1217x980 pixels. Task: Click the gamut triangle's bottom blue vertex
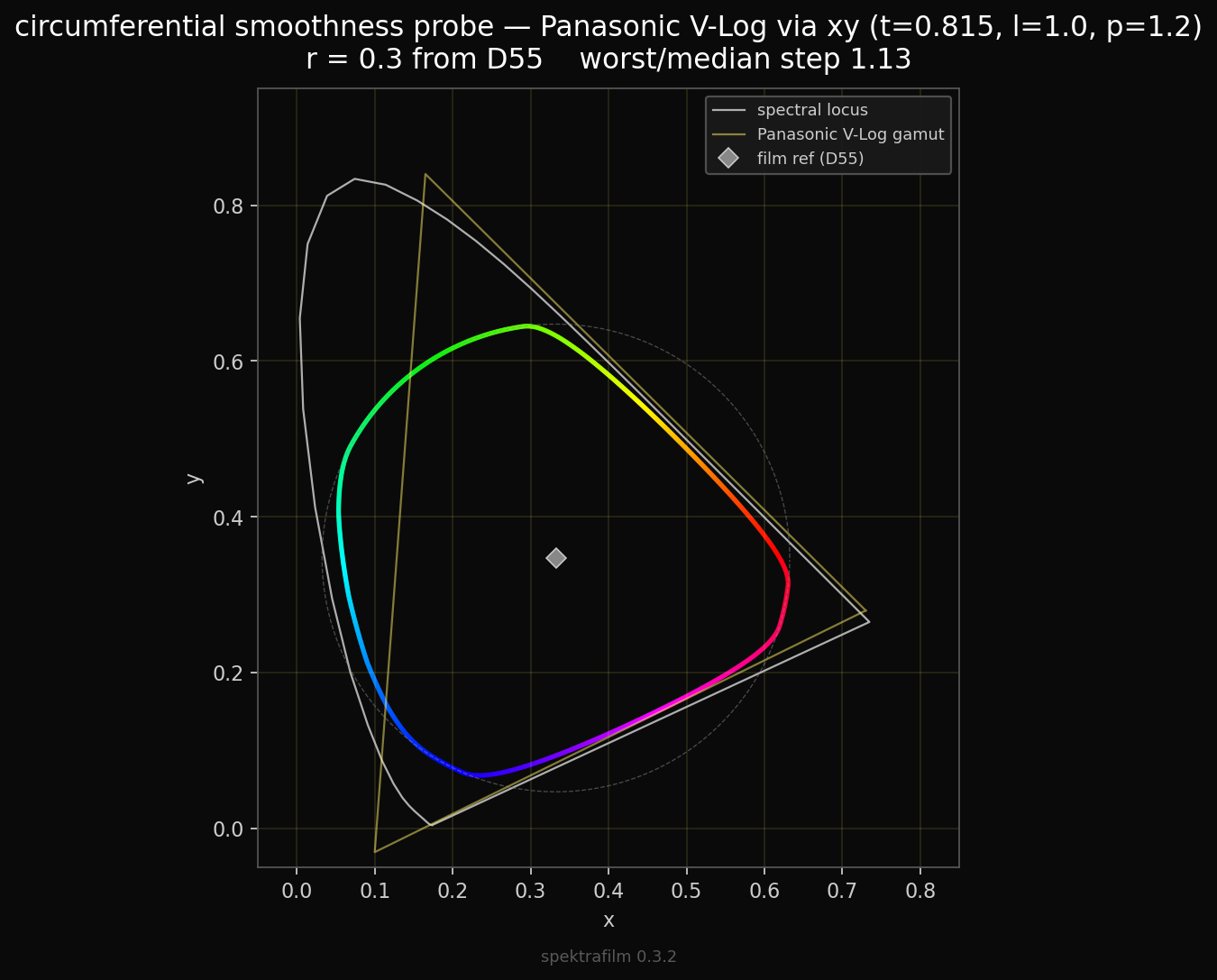pyautogui.click(x=375, y=852)
